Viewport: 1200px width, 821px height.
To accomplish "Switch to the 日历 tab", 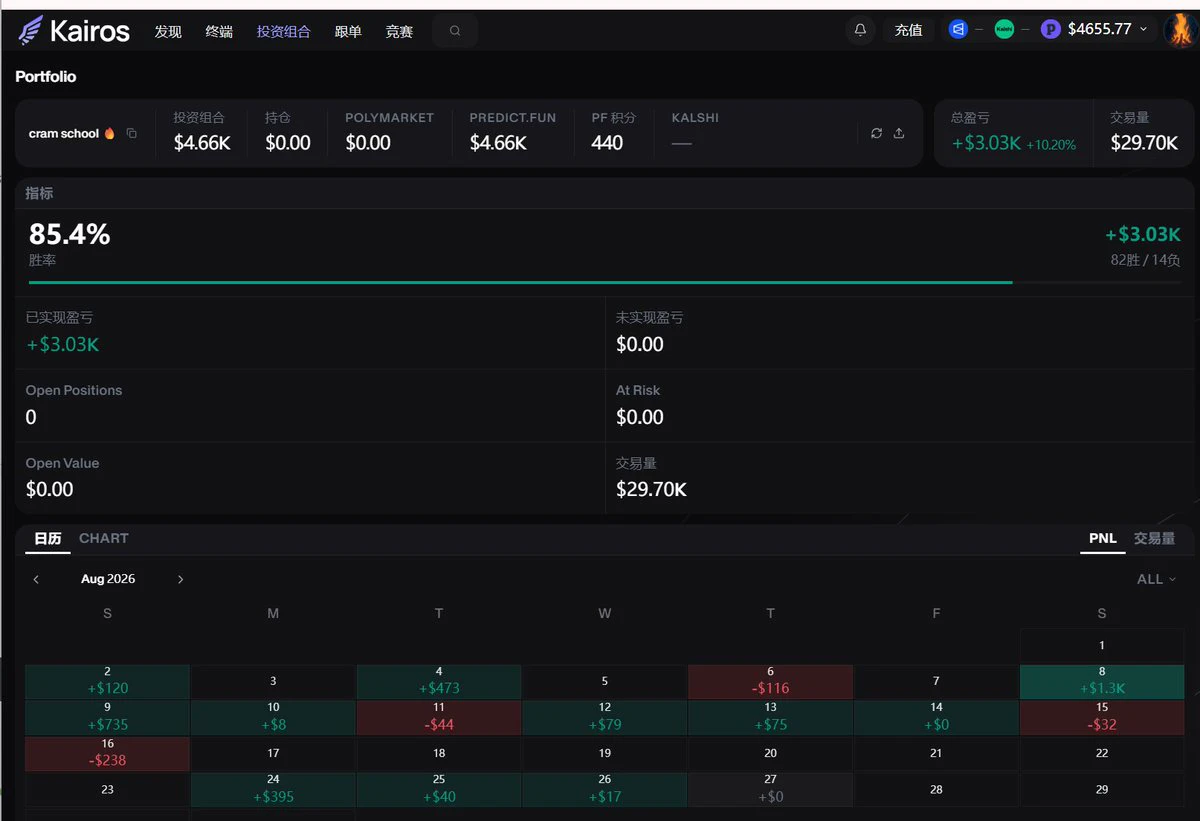I will coord(47,539).
